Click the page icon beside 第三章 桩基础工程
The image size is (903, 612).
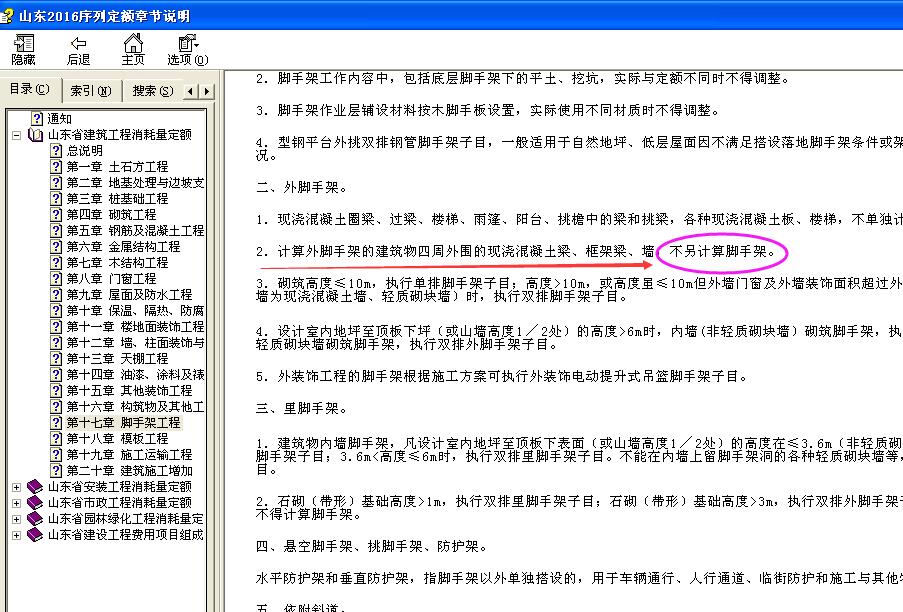point(56,199)
